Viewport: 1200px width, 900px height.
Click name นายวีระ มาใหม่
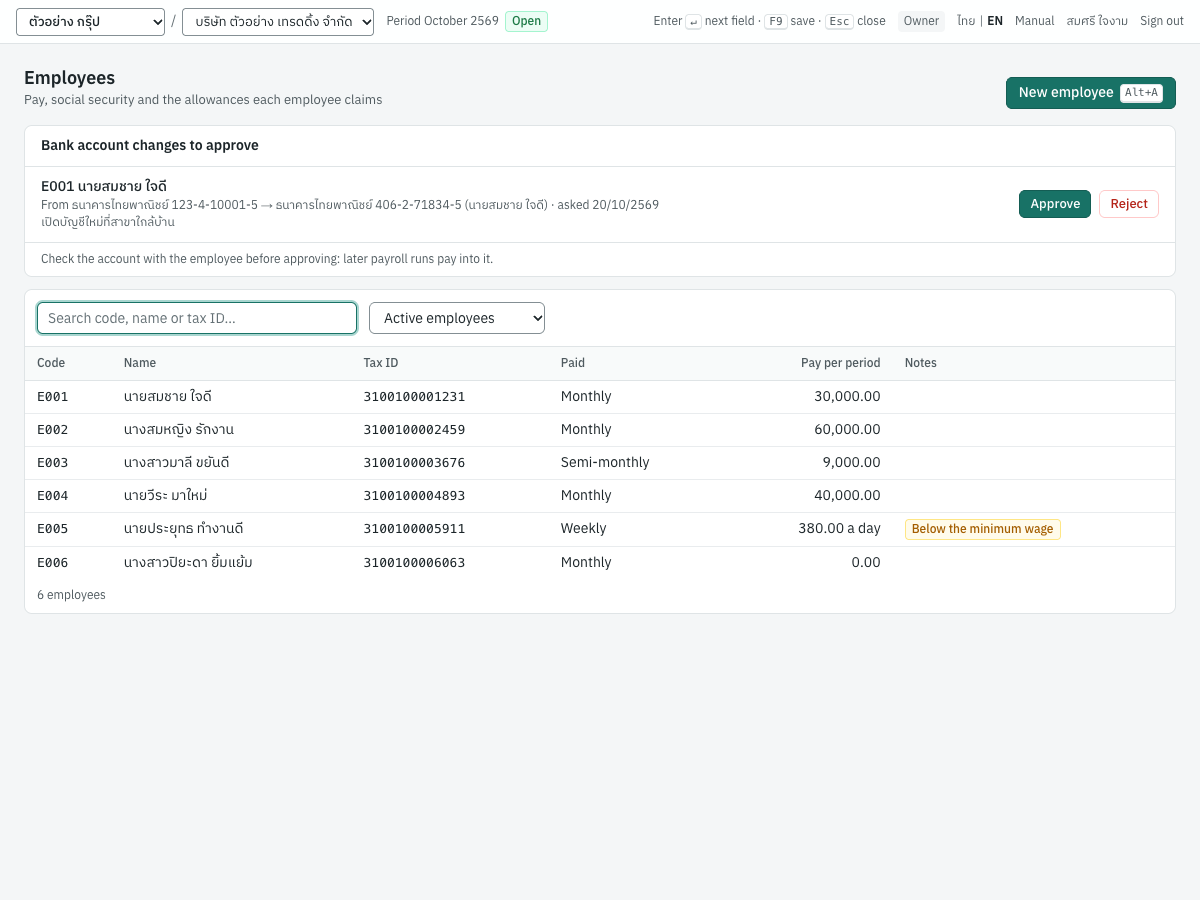[x=166, y=496]
